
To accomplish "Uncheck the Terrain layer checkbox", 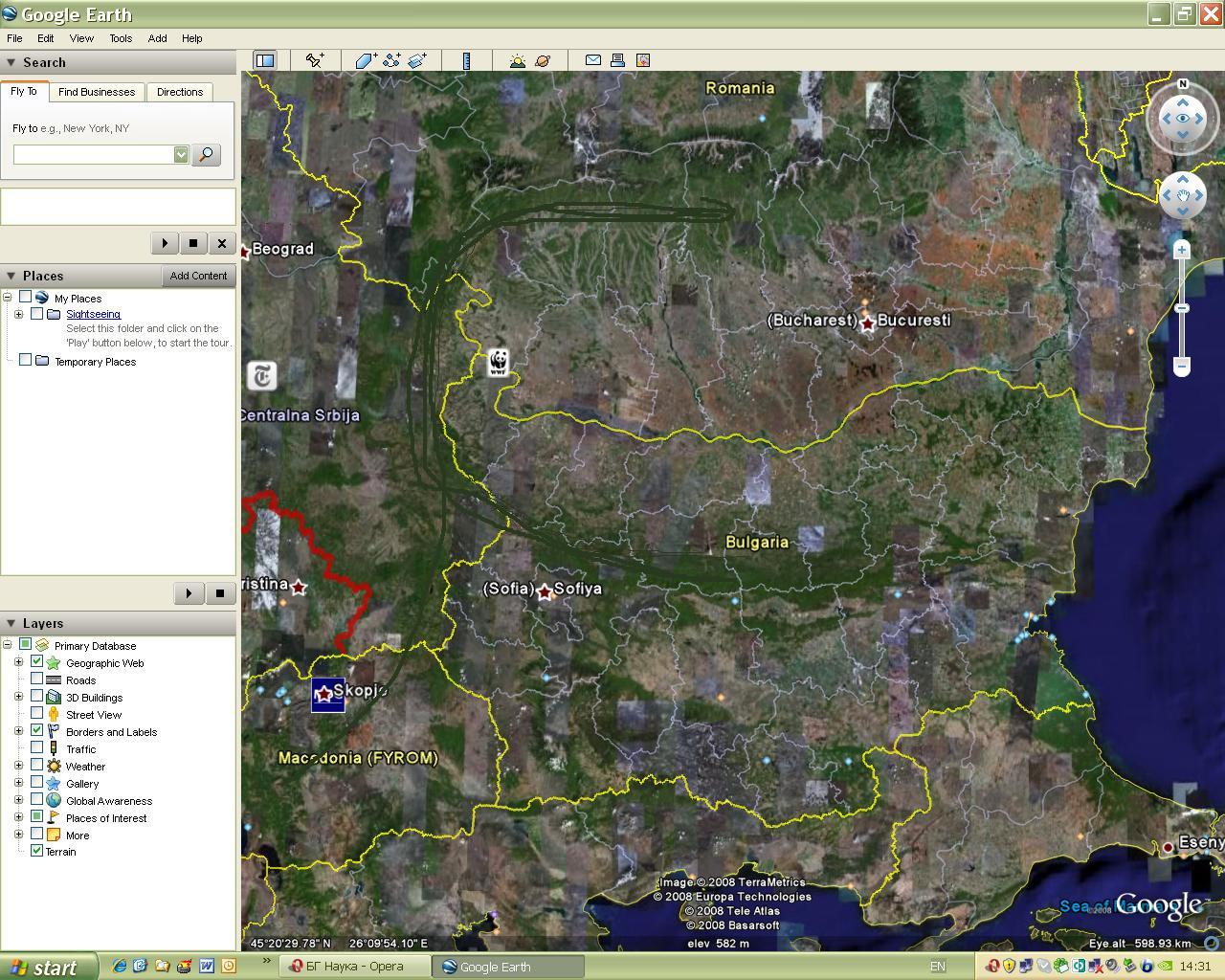I will click(x=37, y=851).
